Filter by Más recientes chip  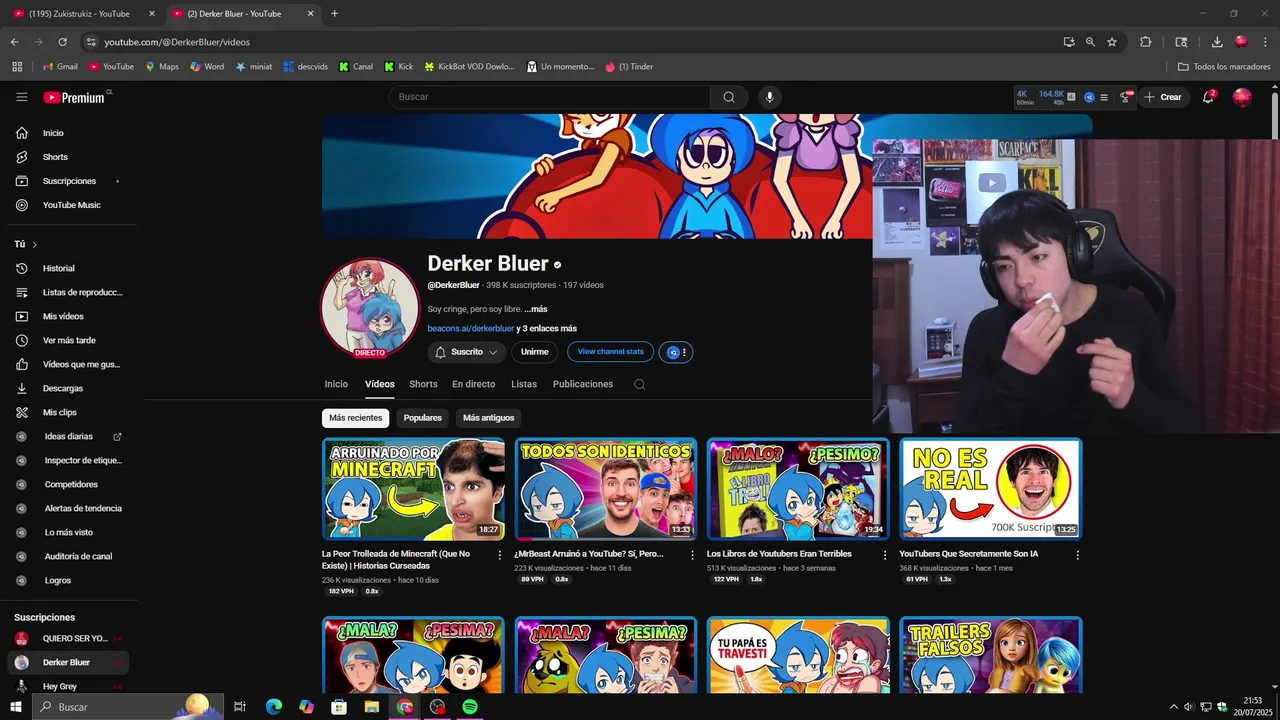tap(355, 418)
